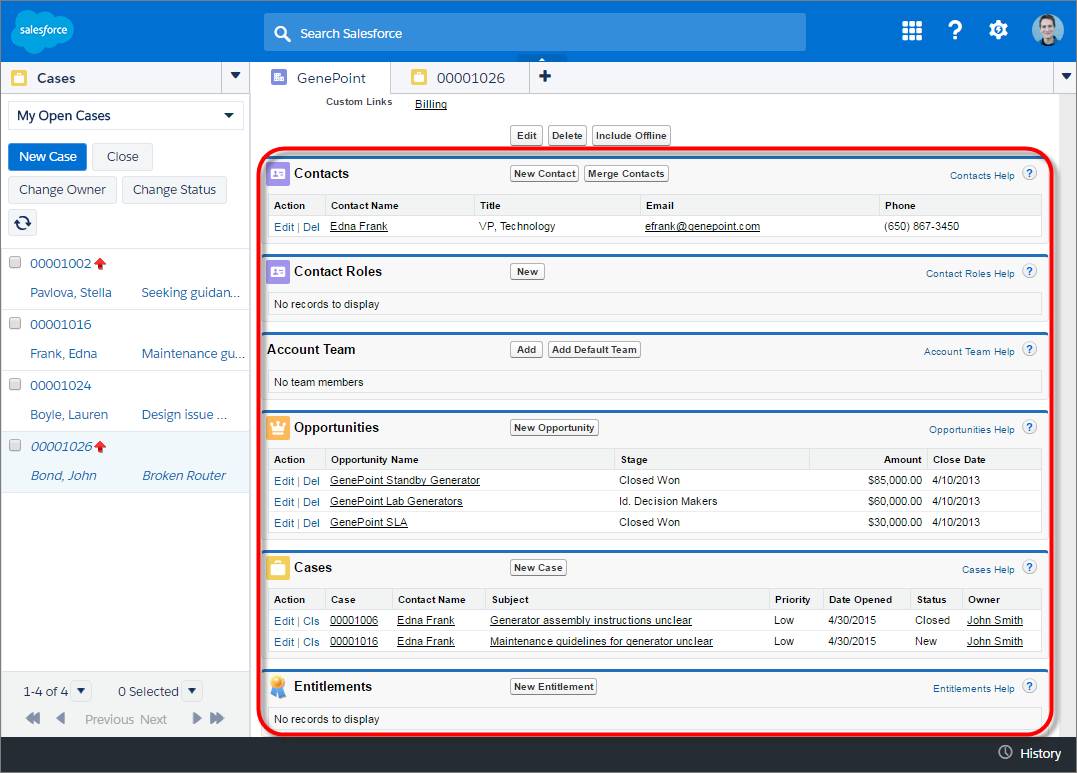
Task: Click the Cases section briefcase icon
Action: [278, 568]
